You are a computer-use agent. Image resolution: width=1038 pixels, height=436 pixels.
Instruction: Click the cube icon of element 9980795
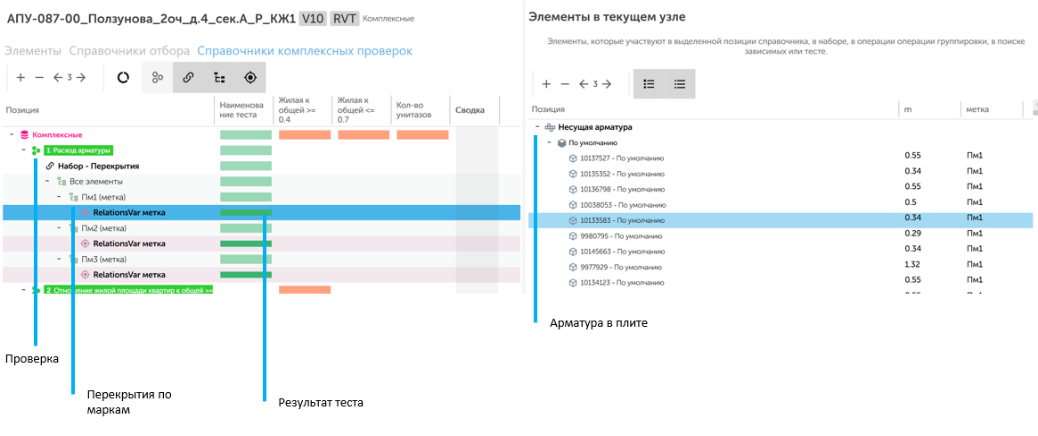[x=573, y=236]
